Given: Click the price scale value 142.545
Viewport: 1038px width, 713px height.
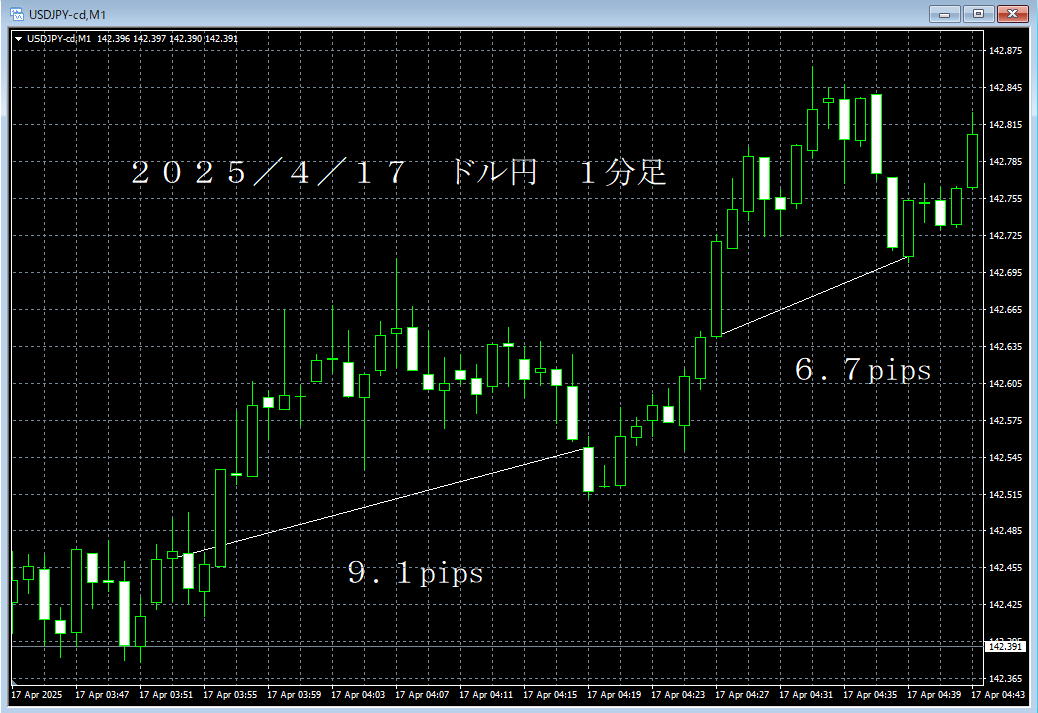Looking at the screenshot, I should (1005, 458).
